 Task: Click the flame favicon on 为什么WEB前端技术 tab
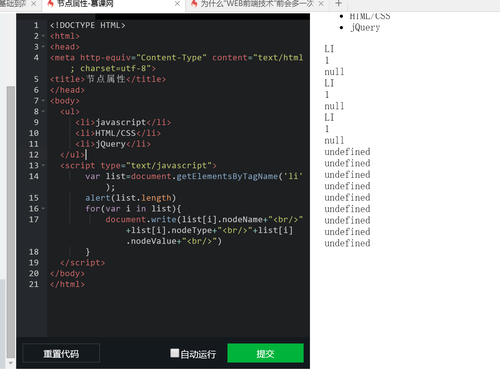tap(194, 4)
